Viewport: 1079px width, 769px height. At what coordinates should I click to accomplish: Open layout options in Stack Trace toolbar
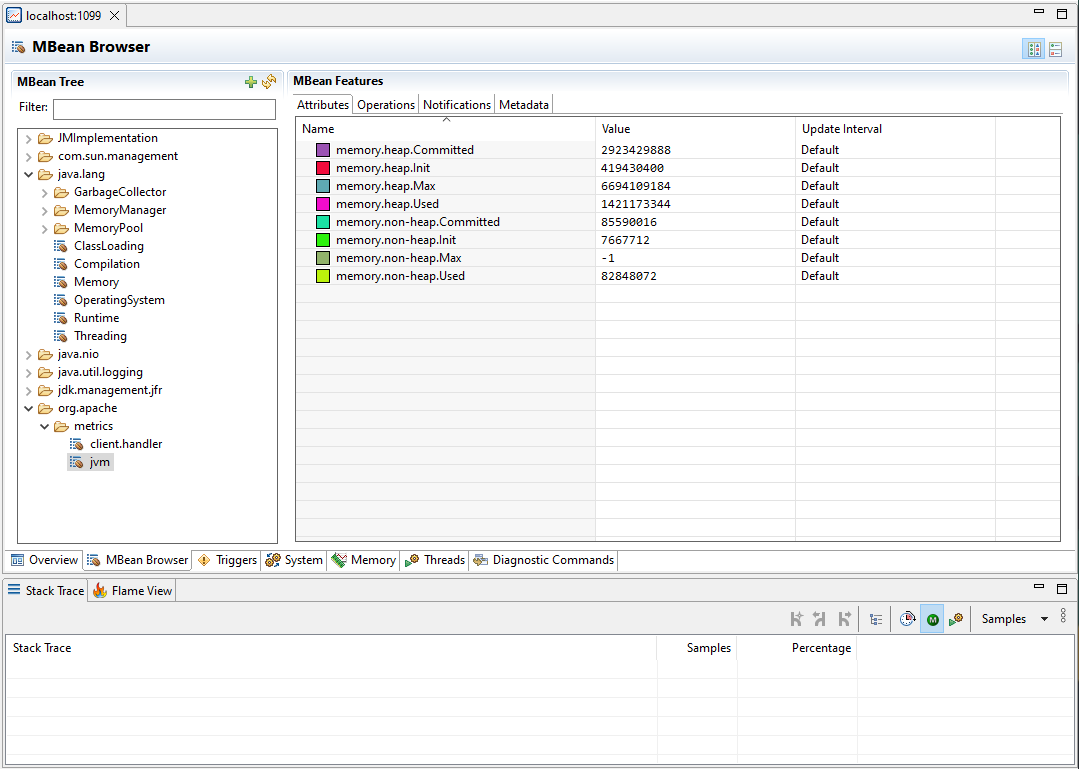coord(875,618)
